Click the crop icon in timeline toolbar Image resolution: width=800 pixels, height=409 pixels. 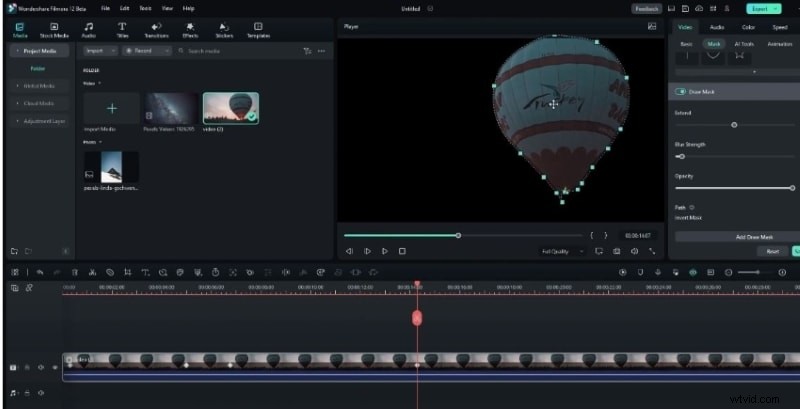click(128, 273)
